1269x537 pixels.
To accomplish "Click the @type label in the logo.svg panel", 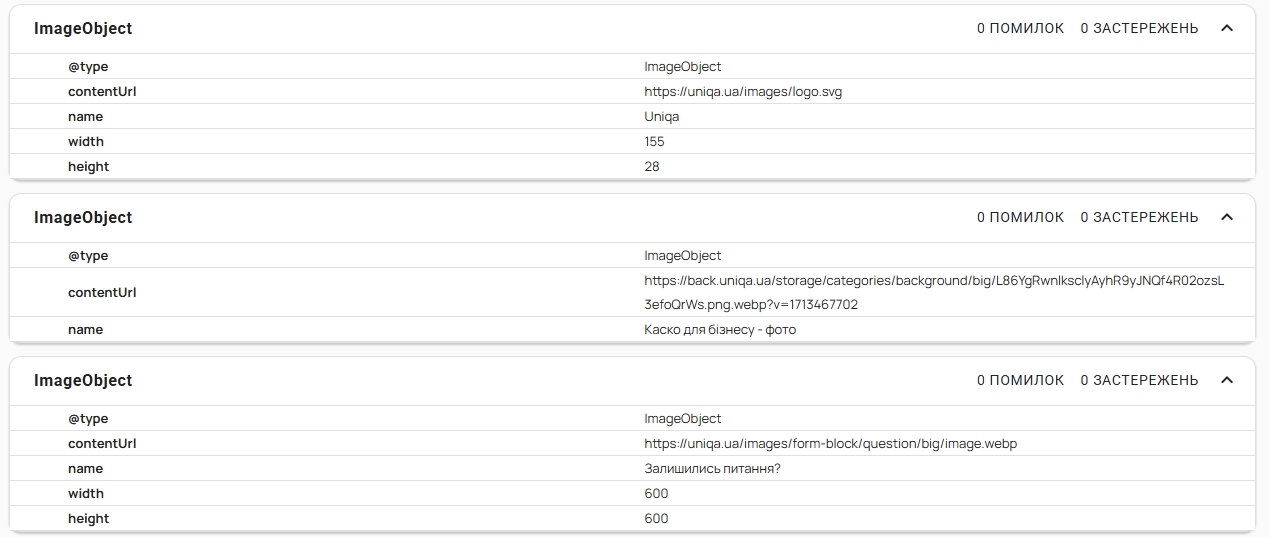I will [x=88, y=67].
